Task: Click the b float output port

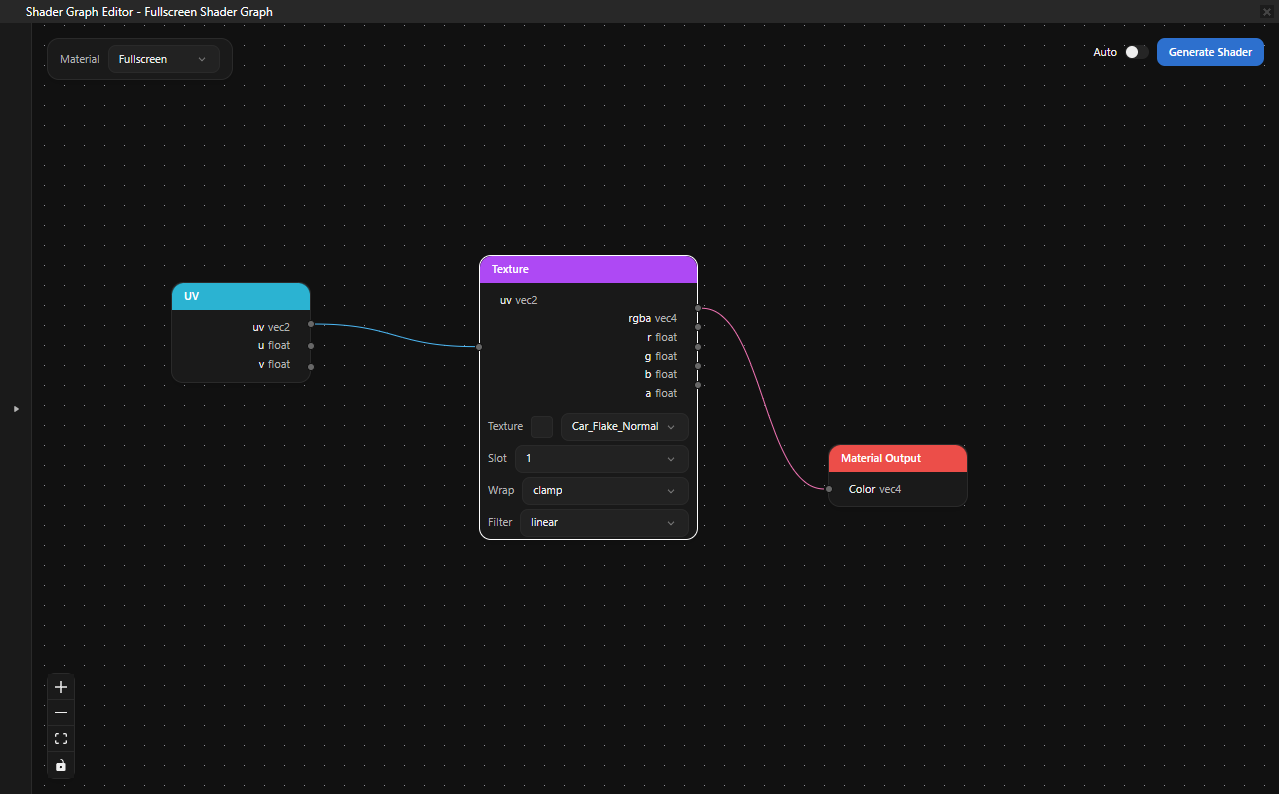Action: [x=698, y=365]
